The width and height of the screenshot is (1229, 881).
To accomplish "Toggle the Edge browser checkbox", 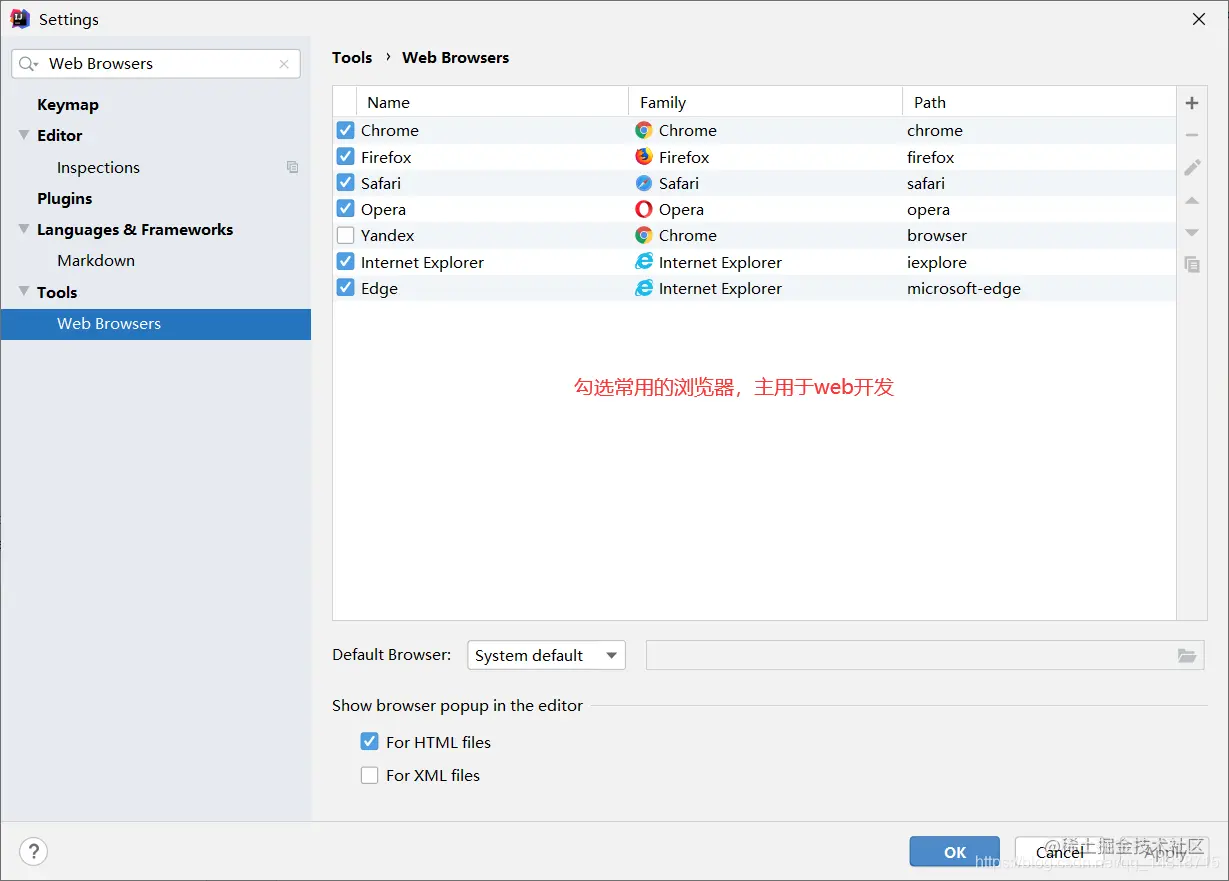I will [345, 288].
